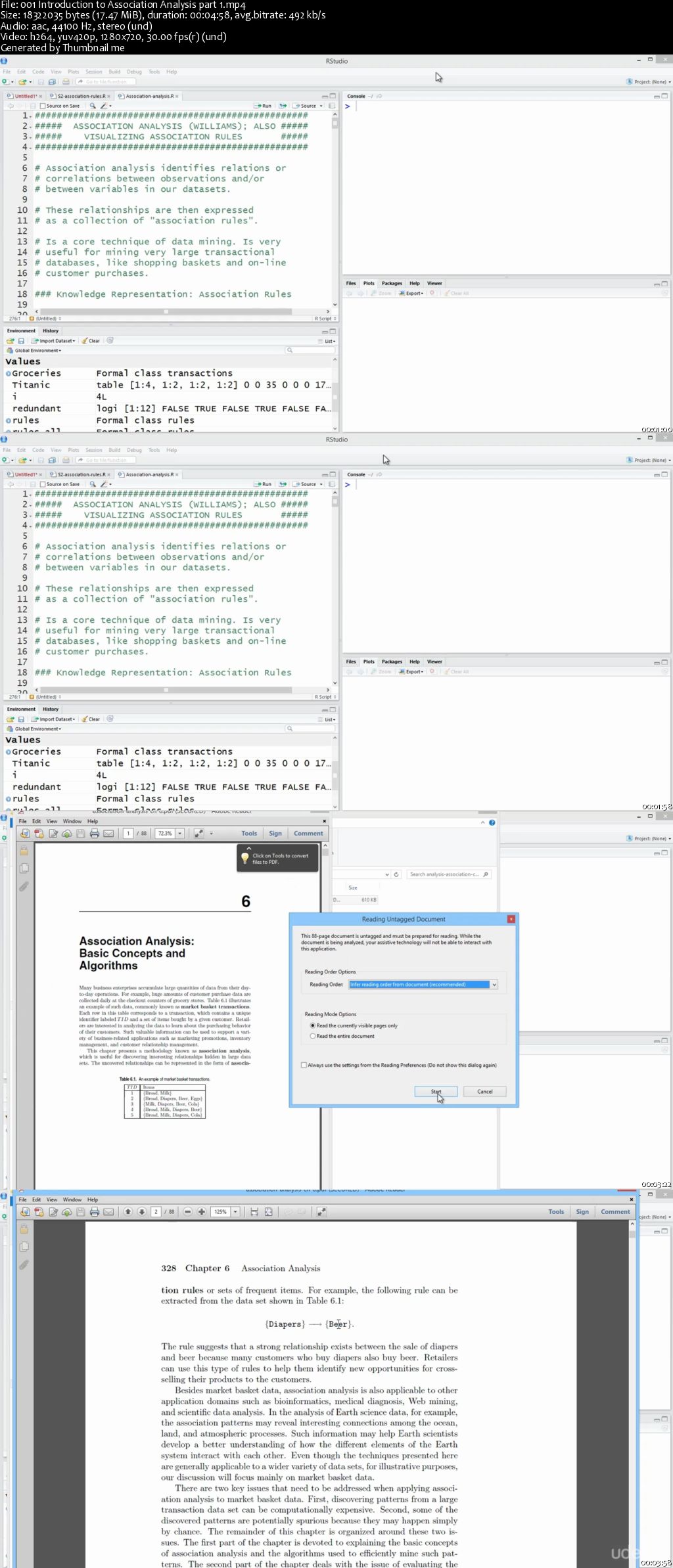Click the print icon in the 72.3% Adobe toolbar
The width and height of the screenshot is (673, 1568).
point(94,833)
